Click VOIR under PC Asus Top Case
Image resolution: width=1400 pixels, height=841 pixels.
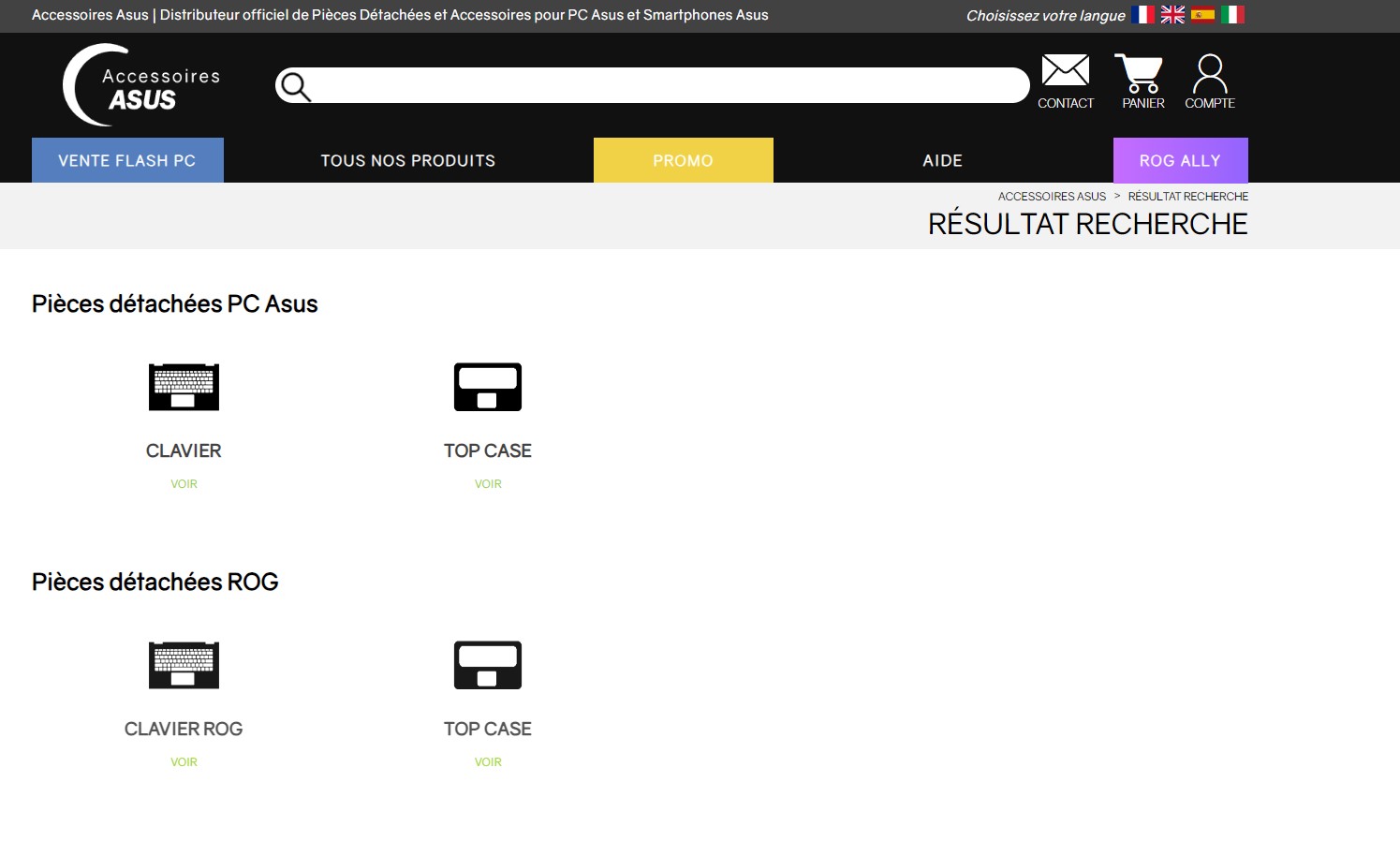488,484
